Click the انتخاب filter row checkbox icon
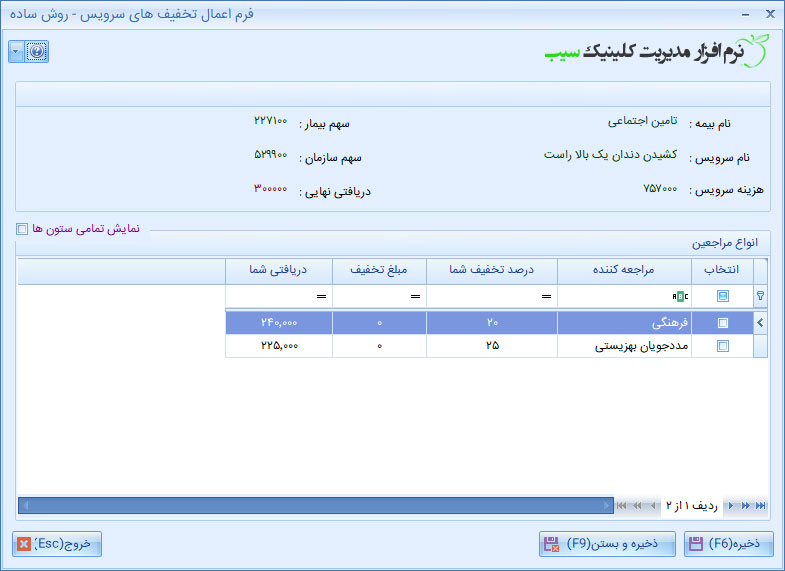 coord(722,296)
